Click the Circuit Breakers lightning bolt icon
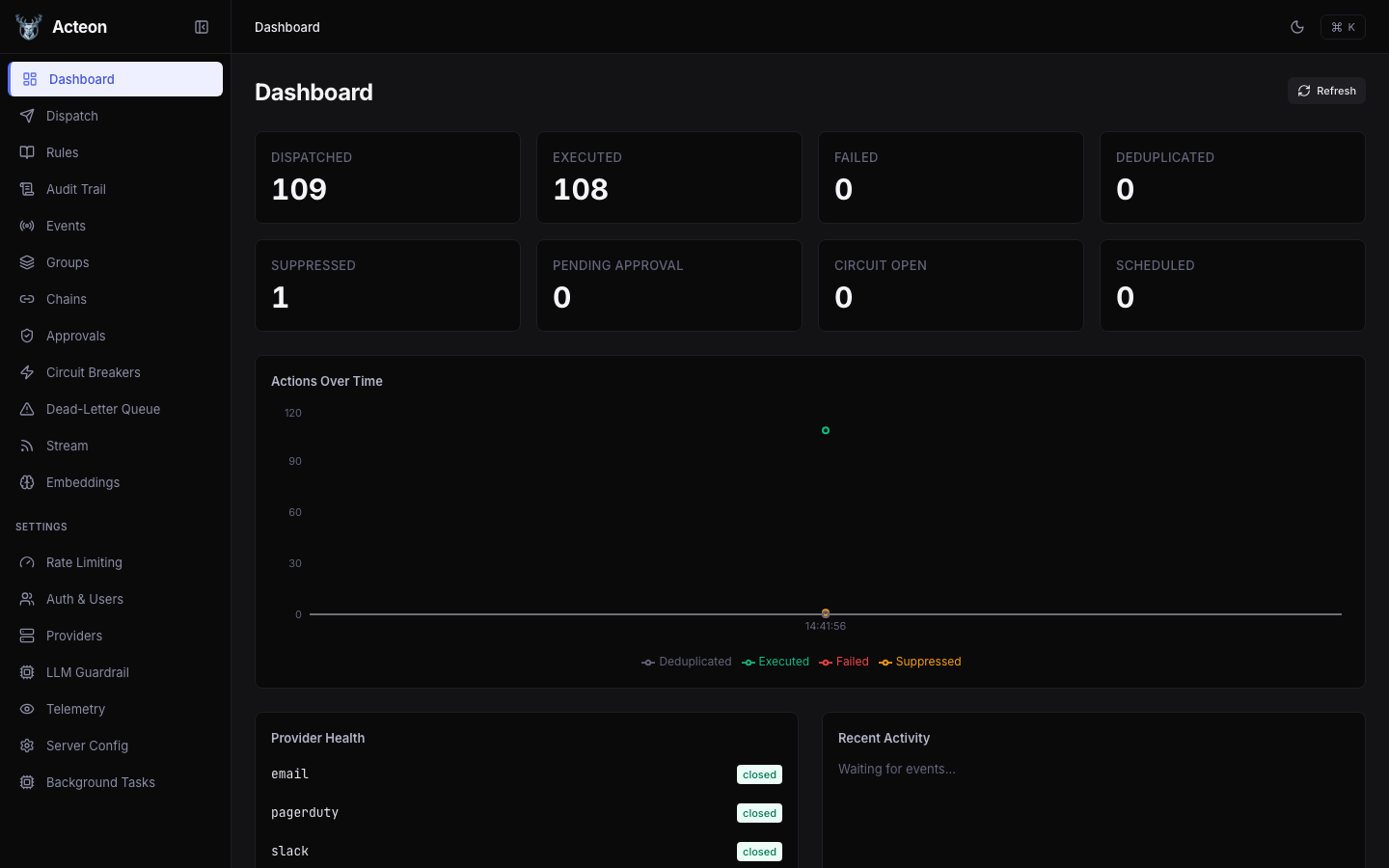1389x868 pixels. [27, 372]
